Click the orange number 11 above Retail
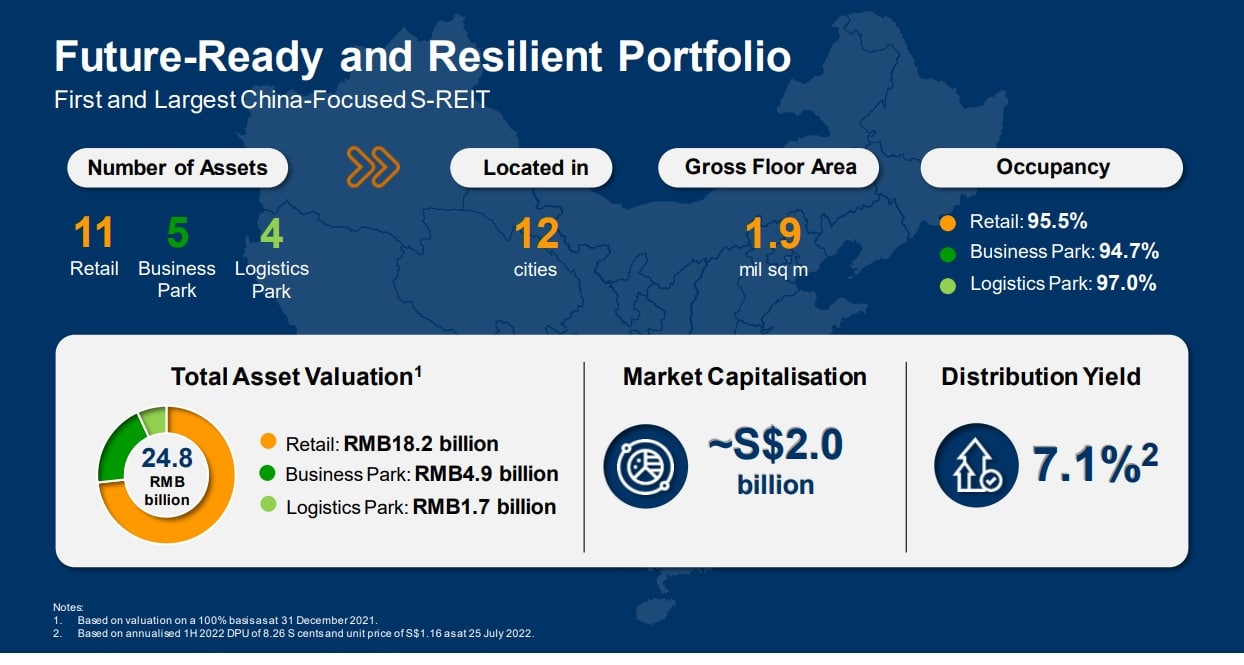This screenshot has height=665, width=1244. (94, 233)
